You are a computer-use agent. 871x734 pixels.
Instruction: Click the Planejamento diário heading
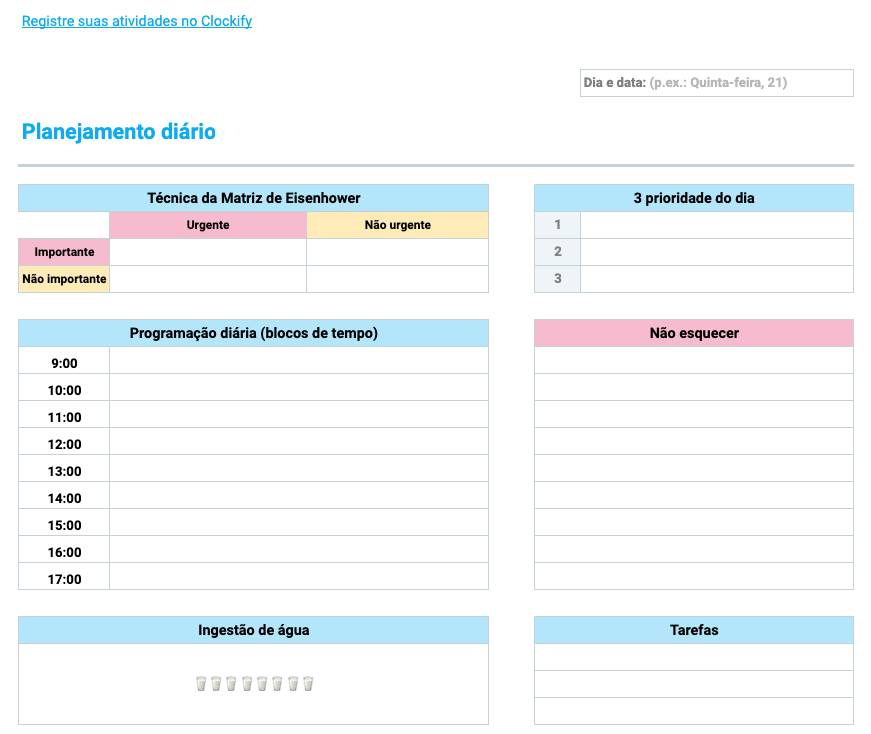coord(118,131)
